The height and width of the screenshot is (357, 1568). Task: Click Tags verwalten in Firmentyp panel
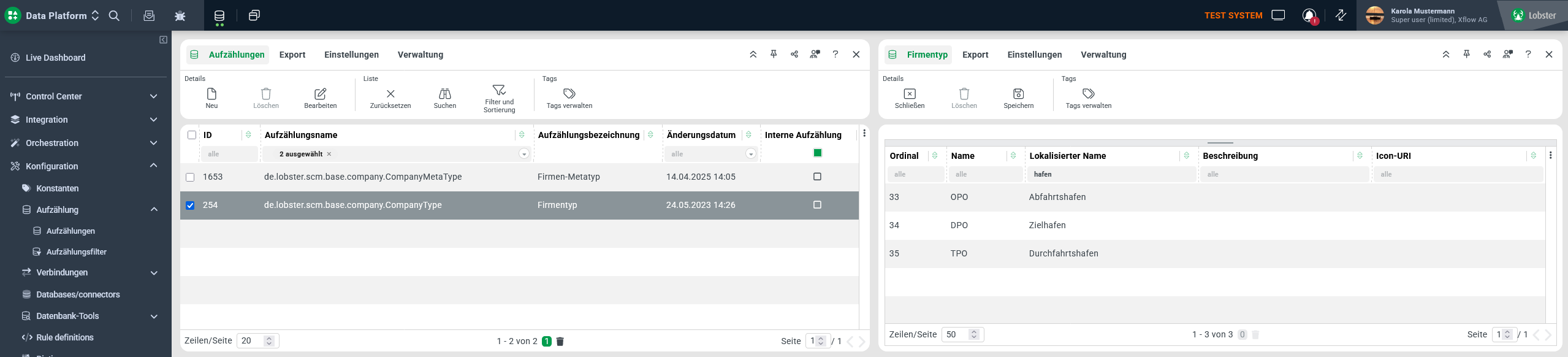click(1088, 94)
